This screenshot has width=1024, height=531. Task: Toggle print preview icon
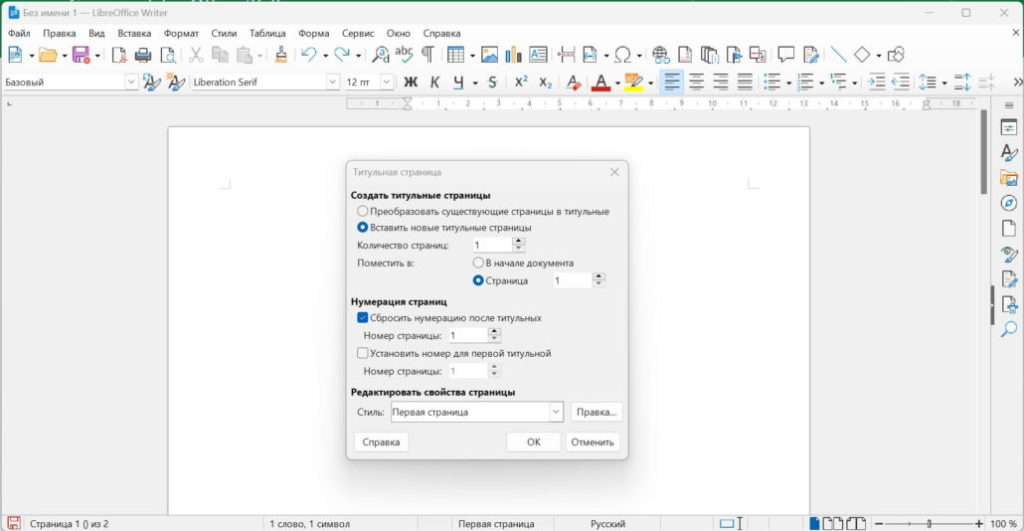pyautogui.click(x=168, y=55)
